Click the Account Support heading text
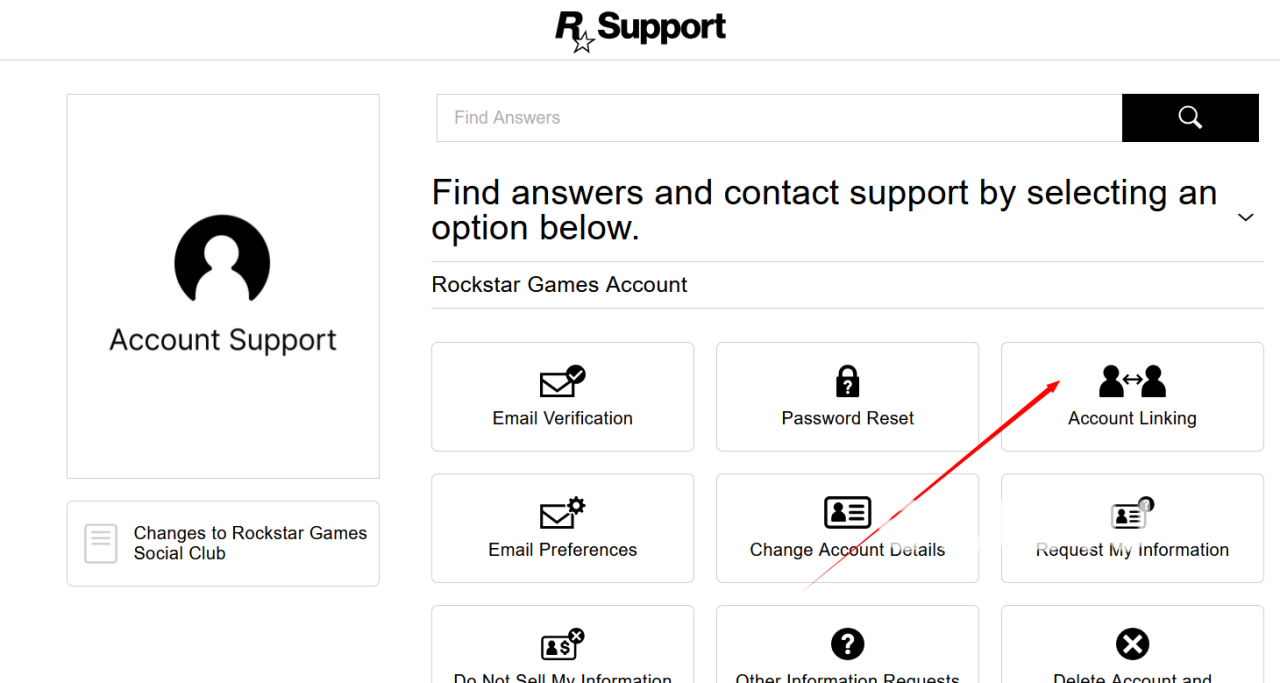 (223, 340)
